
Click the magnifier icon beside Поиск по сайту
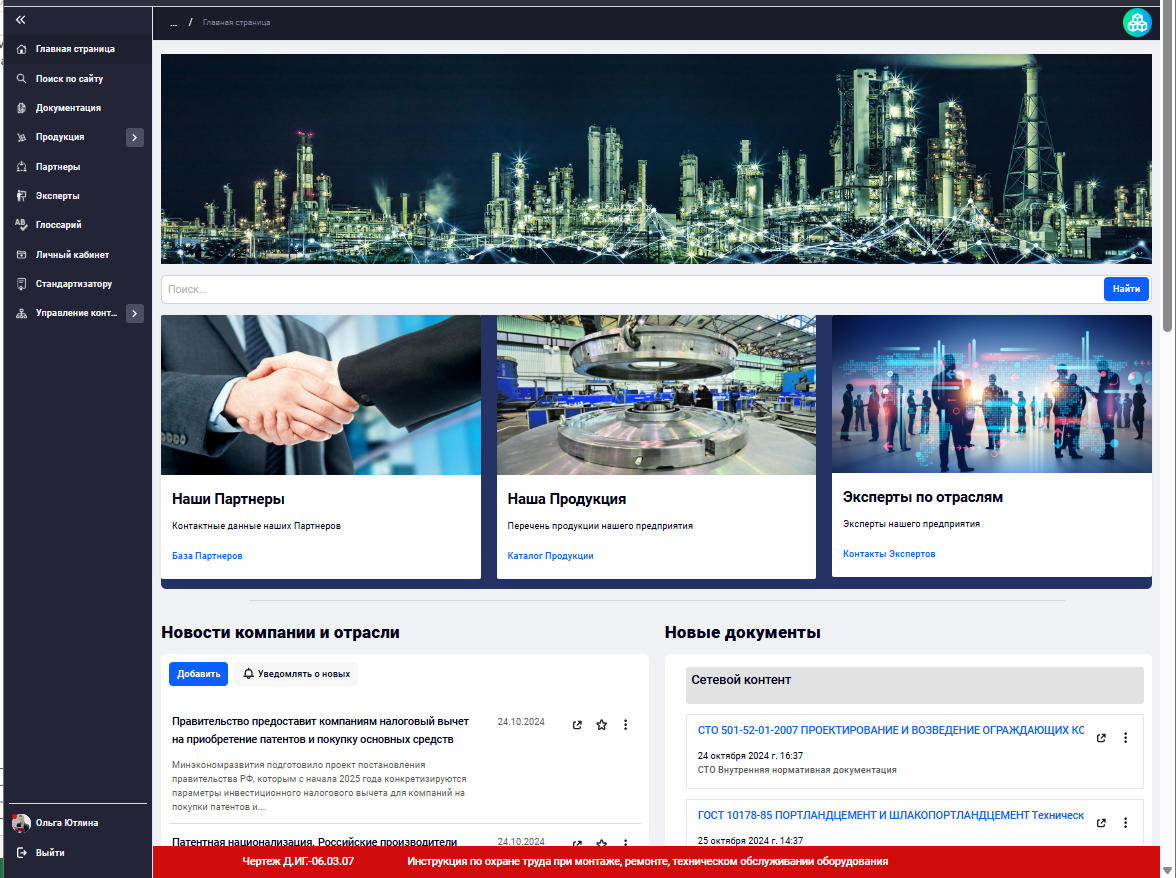[x=21, y=78]
